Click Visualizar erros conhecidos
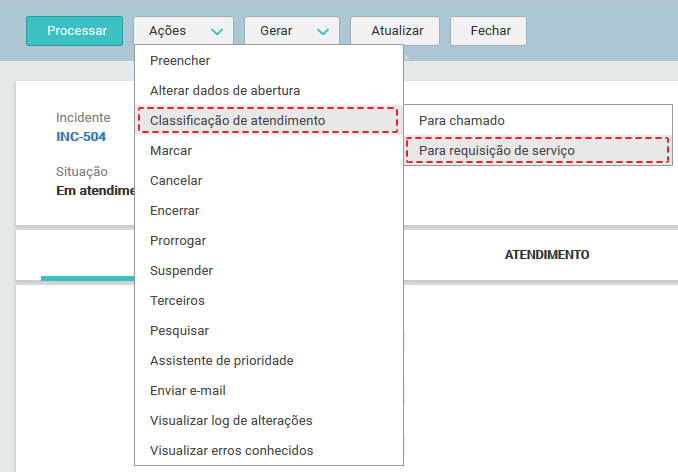This screenshot has width=678, height=472. click(269, 450)
